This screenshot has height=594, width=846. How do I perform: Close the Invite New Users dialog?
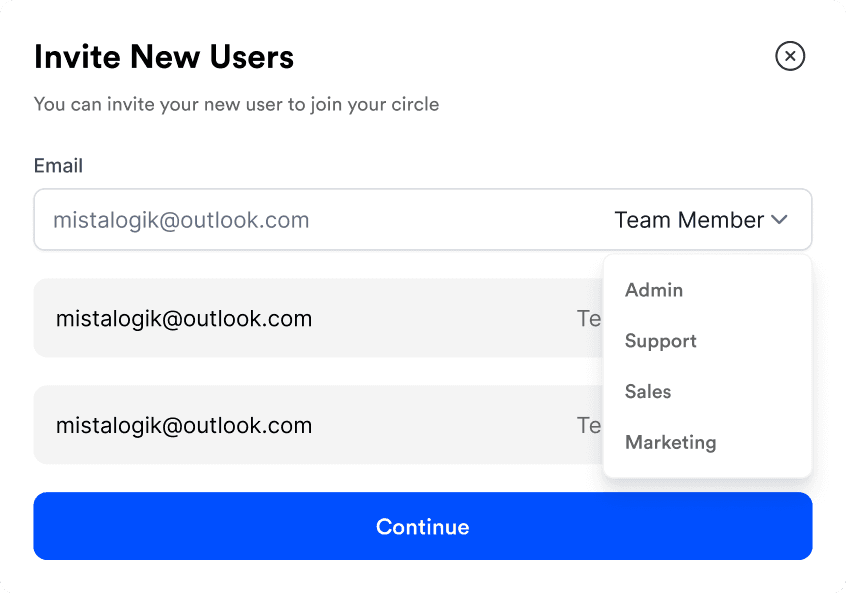(x=790, y=56)
